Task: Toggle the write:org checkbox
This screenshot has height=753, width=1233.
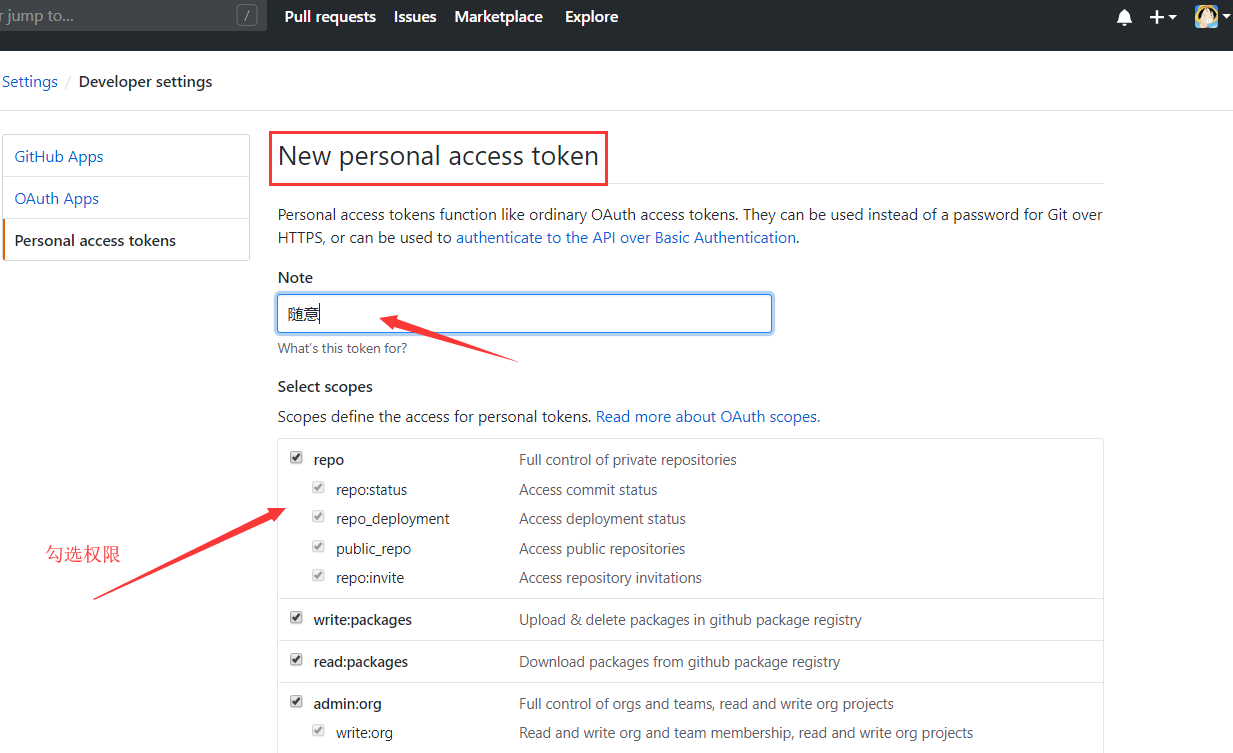Action: click(318, 731)
